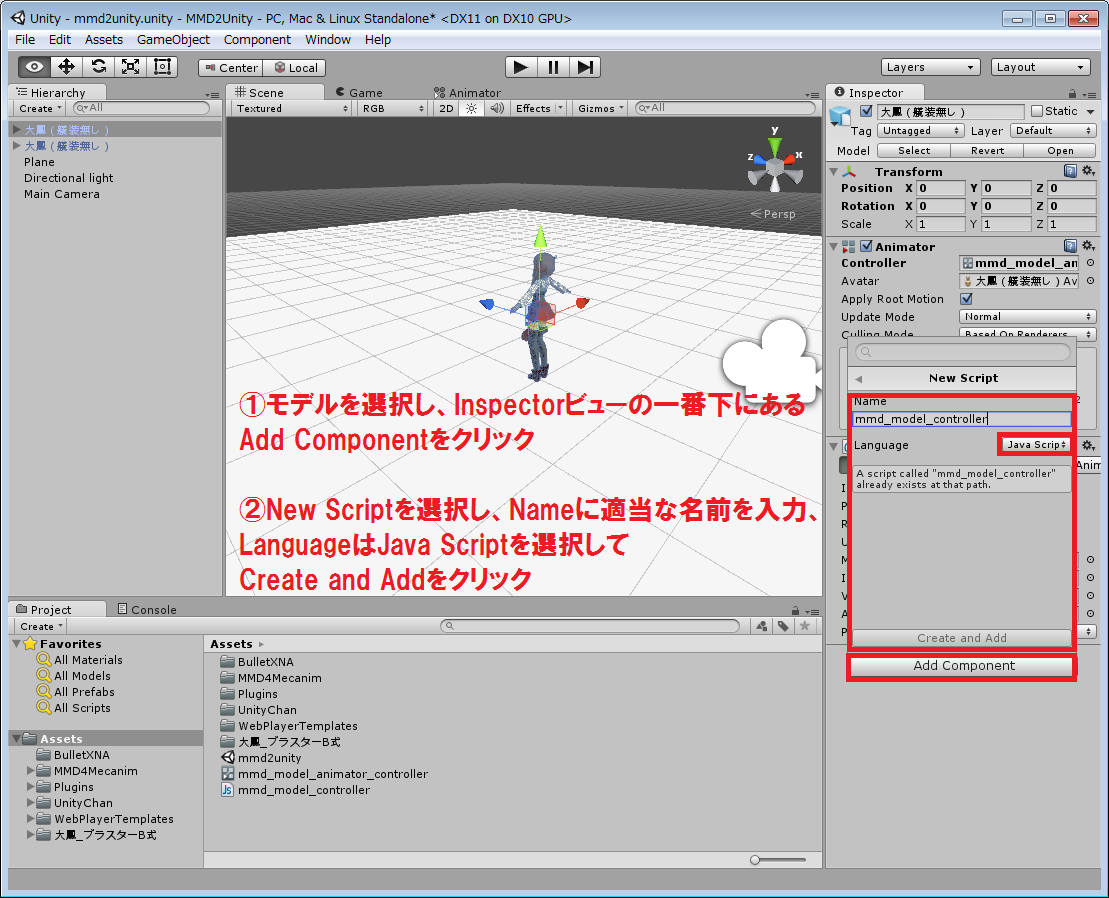1109x898 pixels.
Task: Adjust the Project icon size slider
Action: 778,860
